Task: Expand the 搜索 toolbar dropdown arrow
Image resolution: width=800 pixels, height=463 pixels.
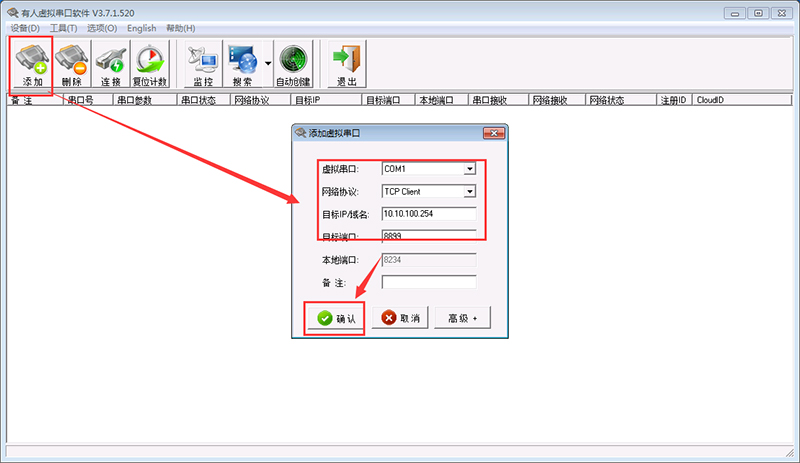Action: pos(268,64)
